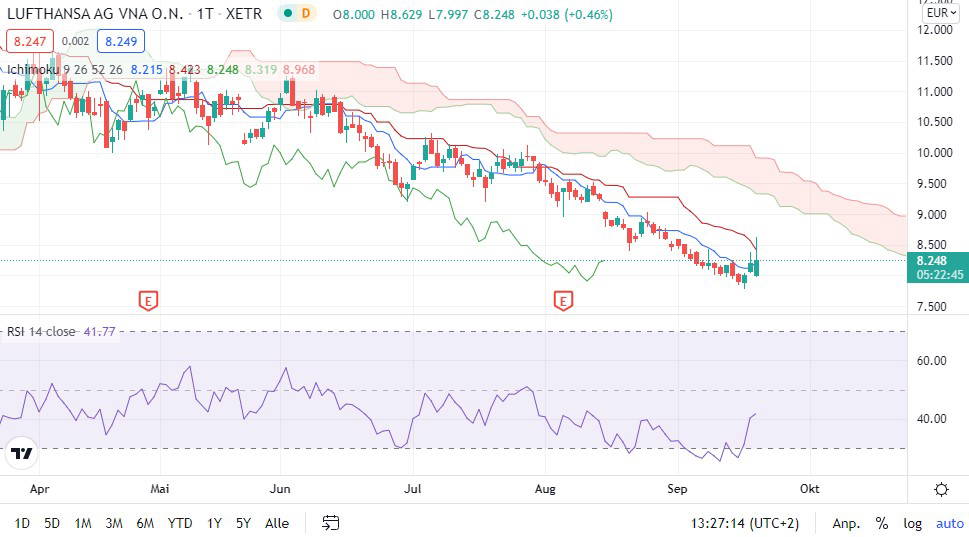Select the Alle time range
Viewport: 969px width, 537px height.
(x=277, y=523)
